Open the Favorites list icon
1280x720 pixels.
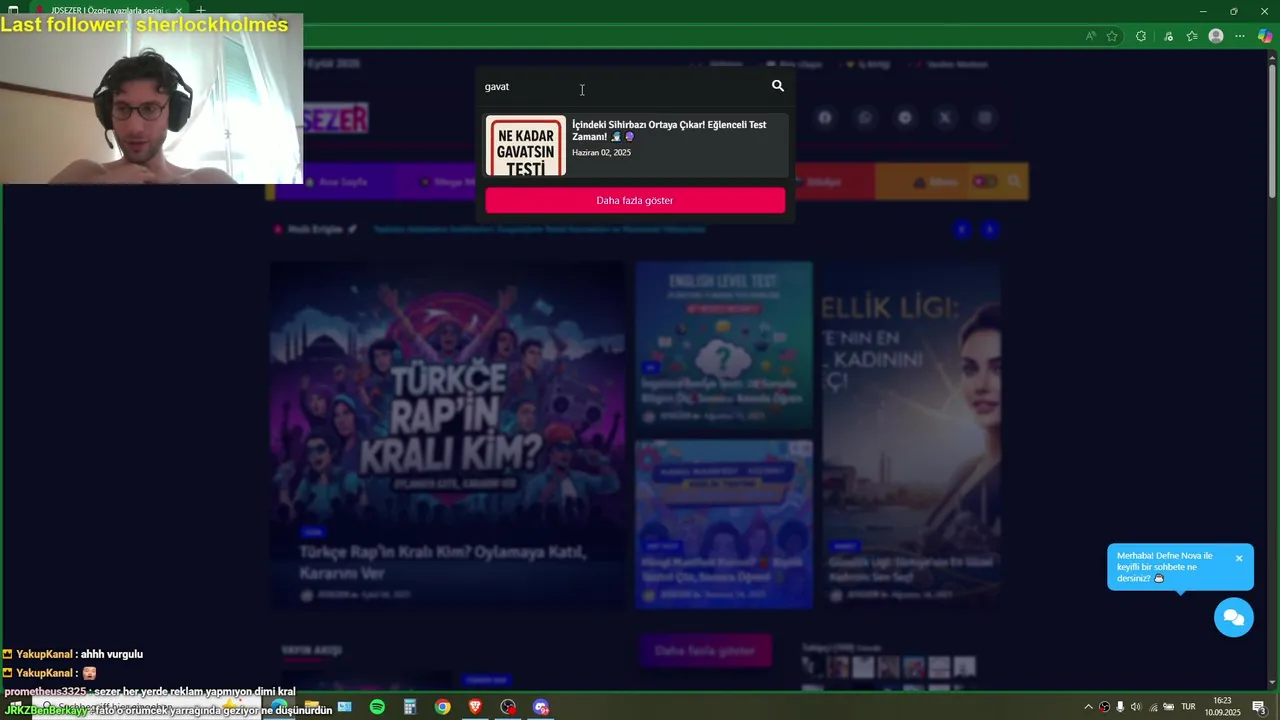pos(1192,36)
